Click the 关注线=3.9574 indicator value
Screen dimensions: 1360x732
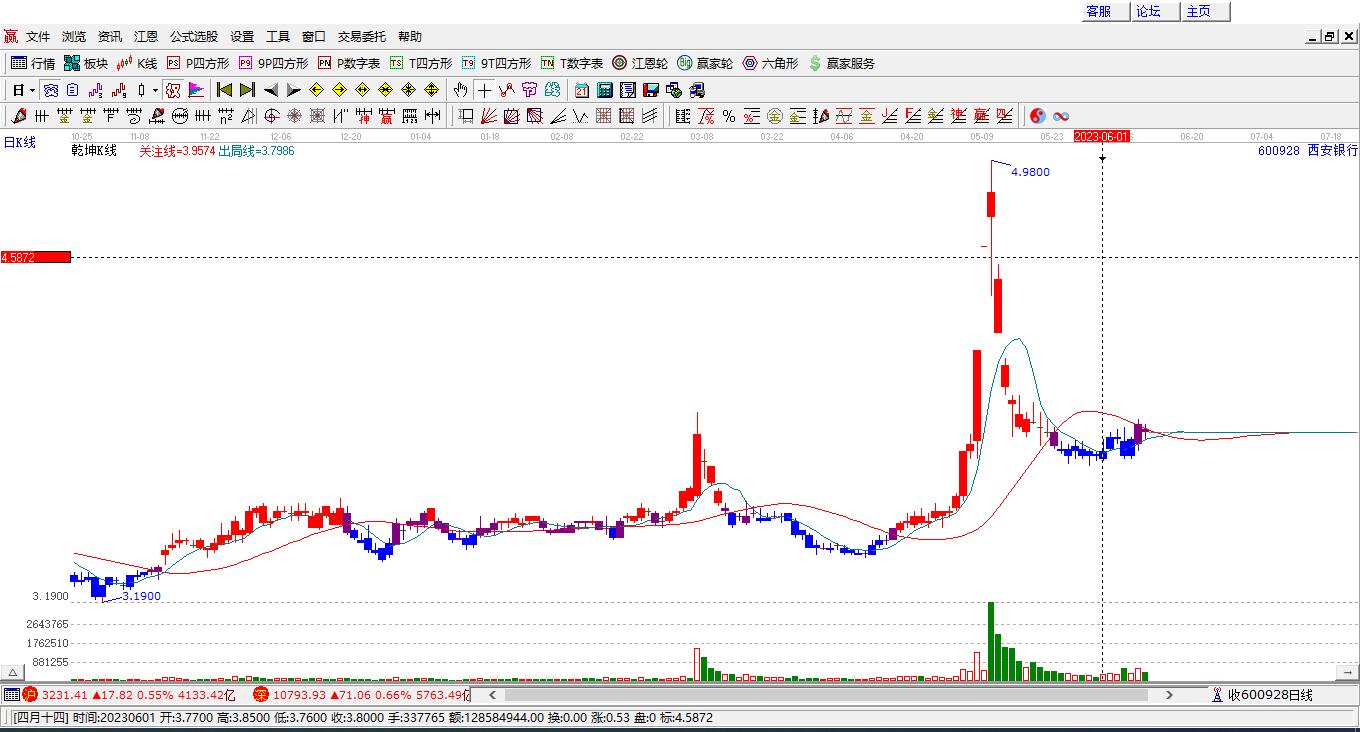[176, 151]
